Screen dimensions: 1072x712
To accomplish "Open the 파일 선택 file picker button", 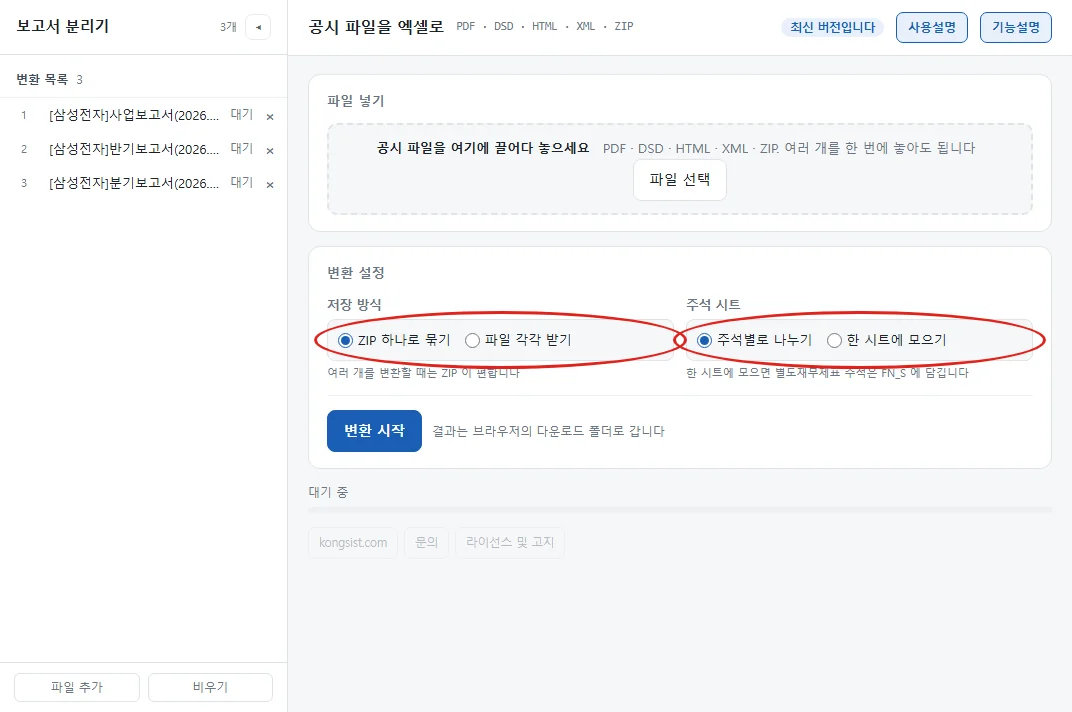I will pos(680,180).
